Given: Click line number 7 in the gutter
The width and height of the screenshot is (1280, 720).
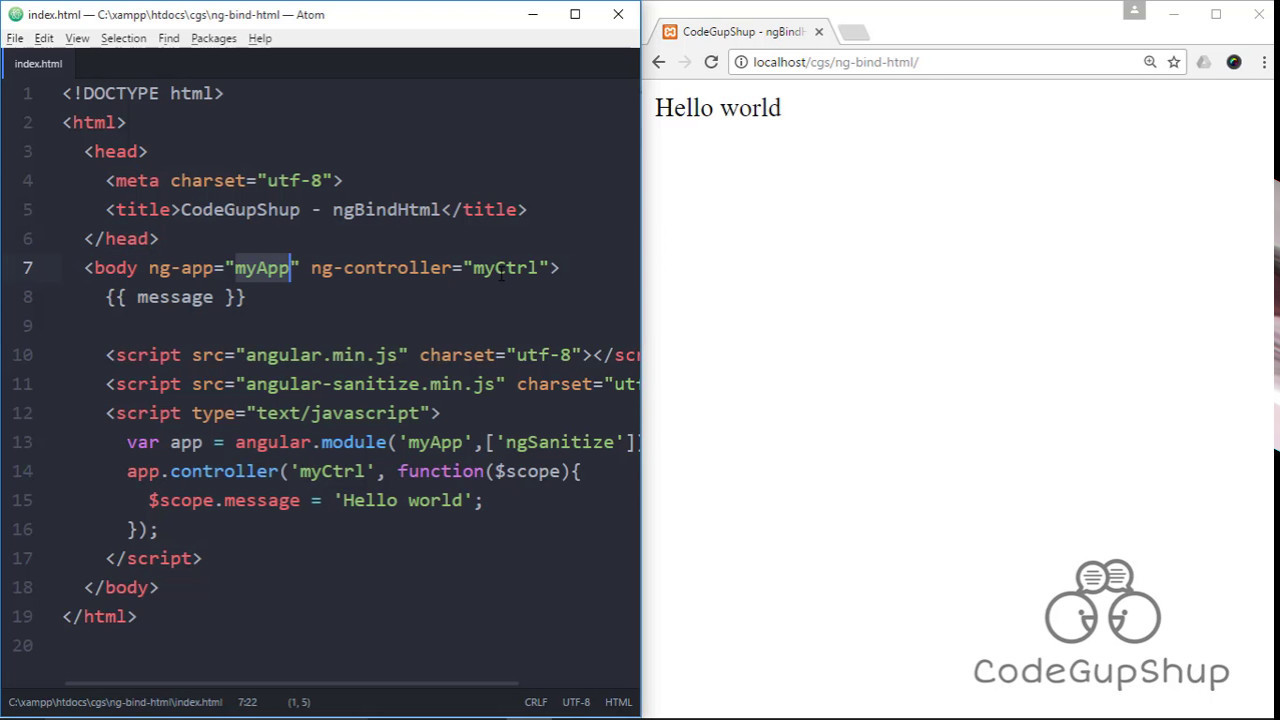Looking at the screenshot, I should (27, 268).
